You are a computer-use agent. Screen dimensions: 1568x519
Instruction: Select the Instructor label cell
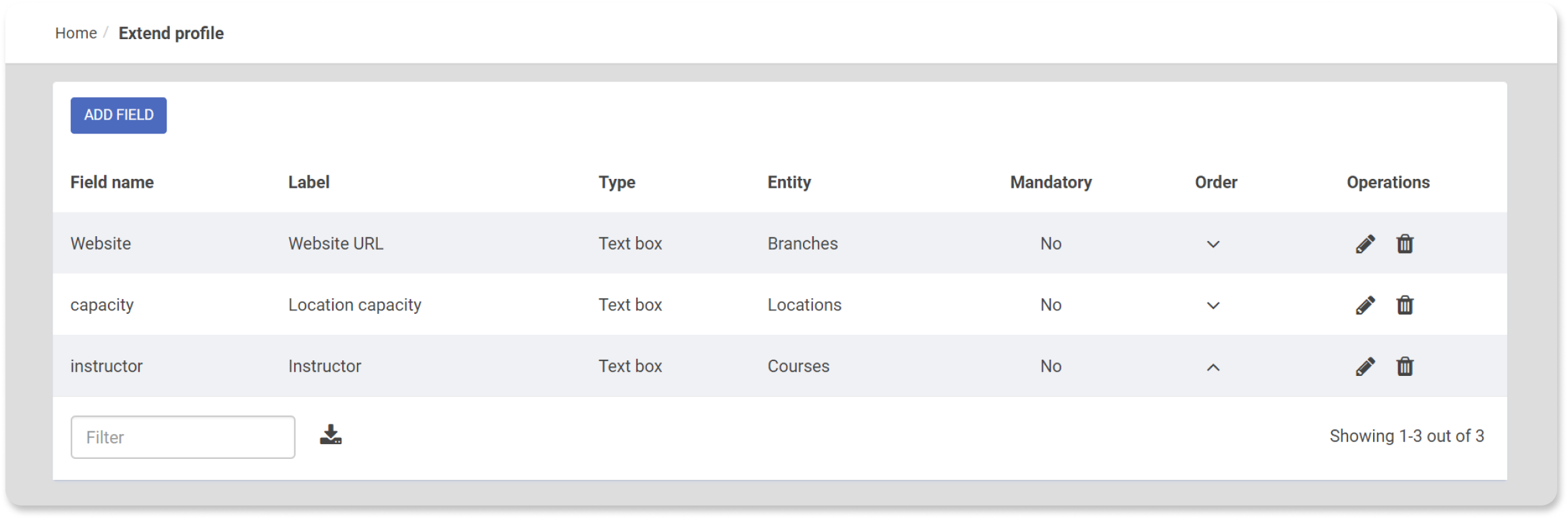(x=325, y=366)
